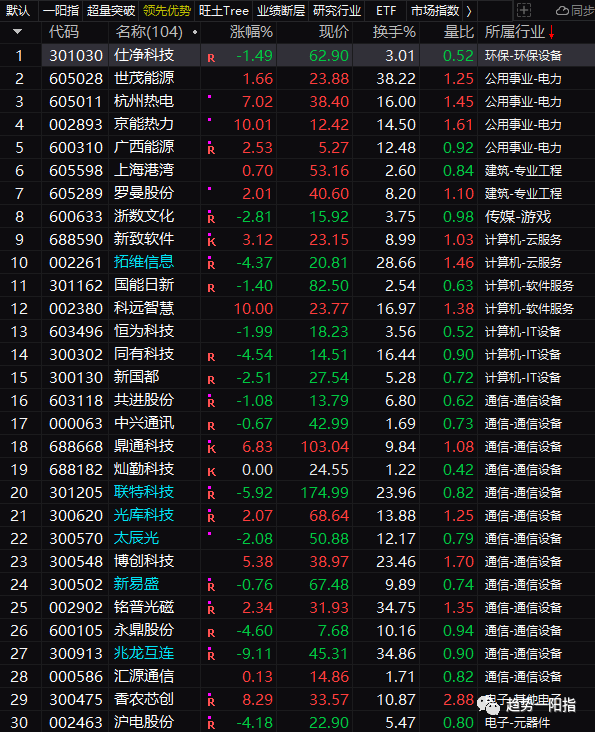Sort by 名称(104) column header
Image resolution: width=595 pixels, height=732 pixels.
149,32
